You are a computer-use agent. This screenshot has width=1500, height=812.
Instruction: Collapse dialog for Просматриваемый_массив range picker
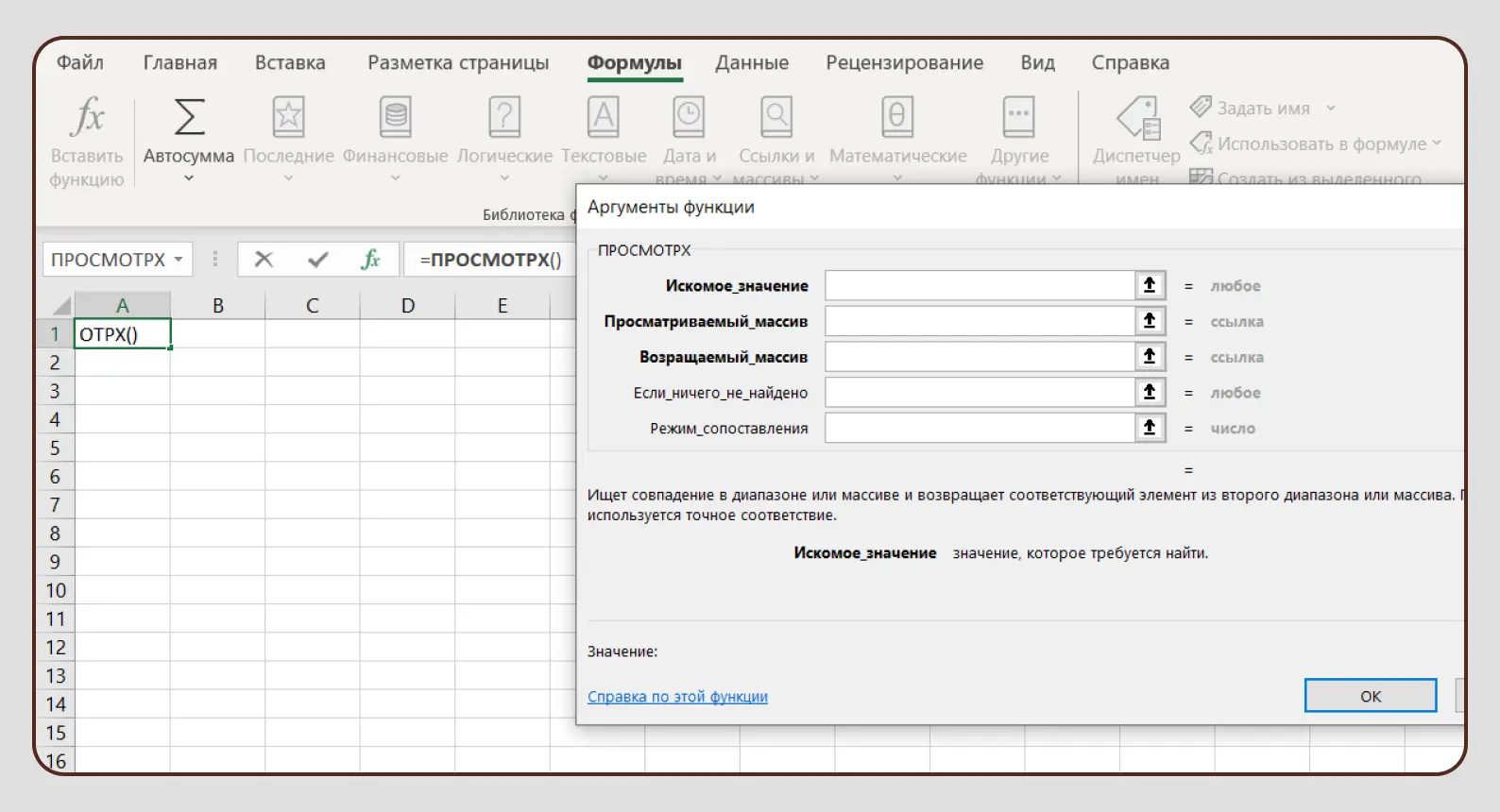[1150, 321]
